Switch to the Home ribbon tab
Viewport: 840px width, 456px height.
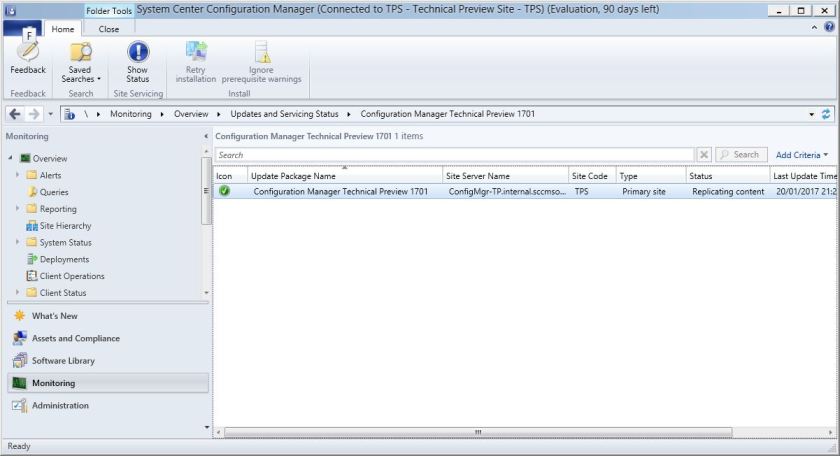coord(63,29)
